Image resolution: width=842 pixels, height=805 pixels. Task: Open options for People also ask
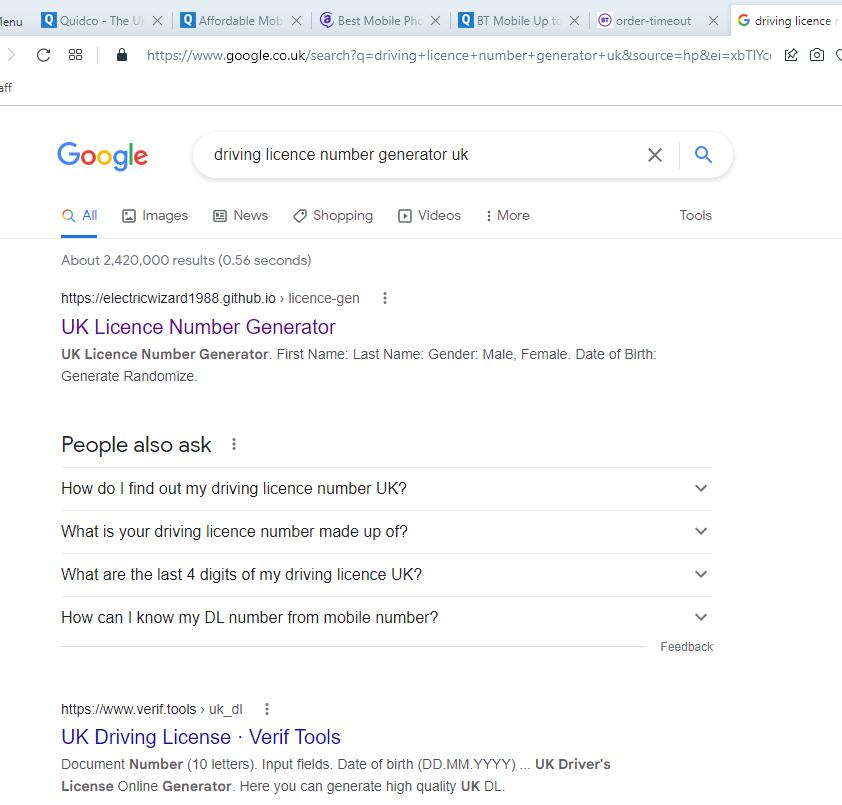(234, 444)
